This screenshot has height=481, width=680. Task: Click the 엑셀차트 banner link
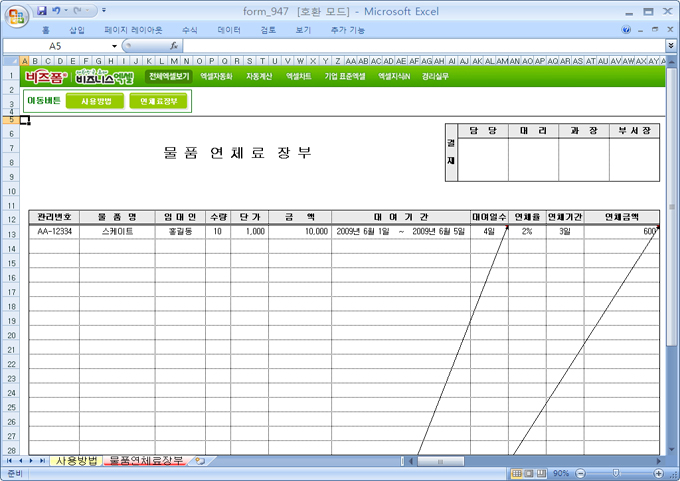click(x=298, y=76)
